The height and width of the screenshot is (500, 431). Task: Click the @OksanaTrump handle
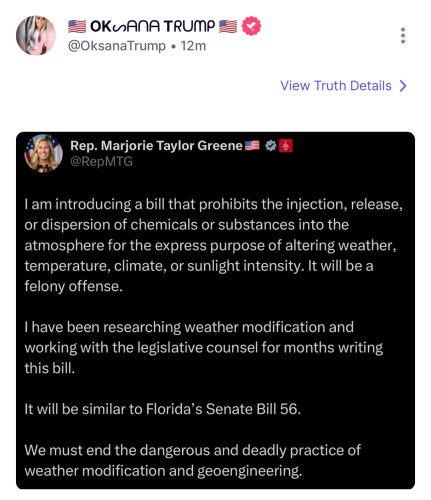point(117,46)
